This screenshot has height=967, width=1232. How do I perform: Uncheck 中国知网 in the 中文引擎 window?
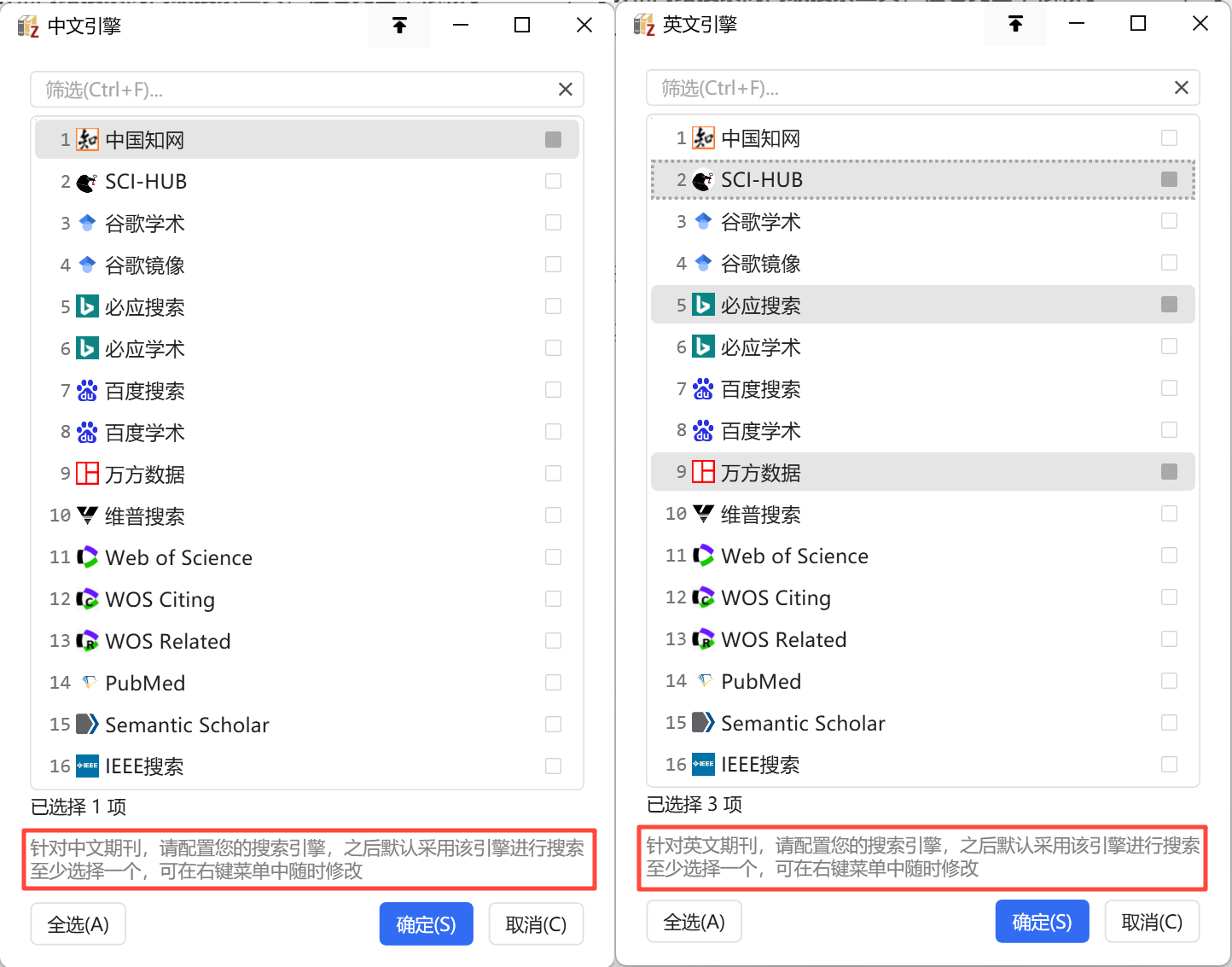553,139
